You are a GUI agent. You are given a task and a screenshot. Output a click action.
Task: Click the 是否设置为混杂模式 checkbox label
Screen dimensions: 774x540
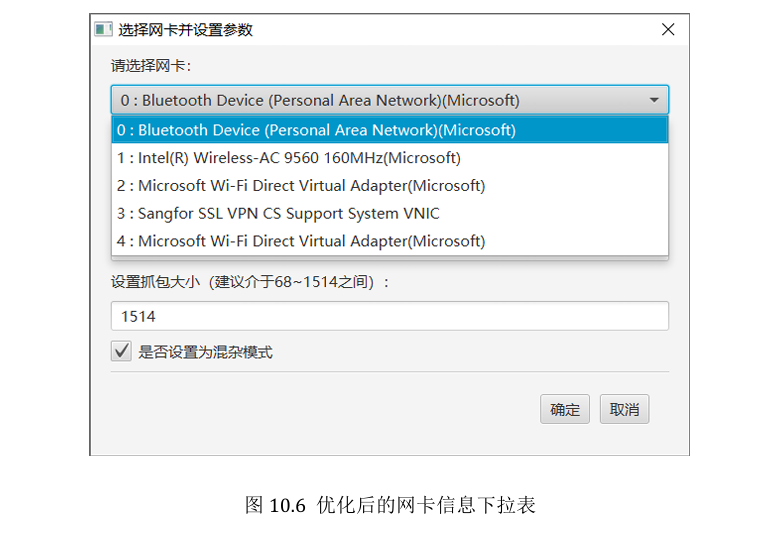pyautogui.click(x=205, y=352)
